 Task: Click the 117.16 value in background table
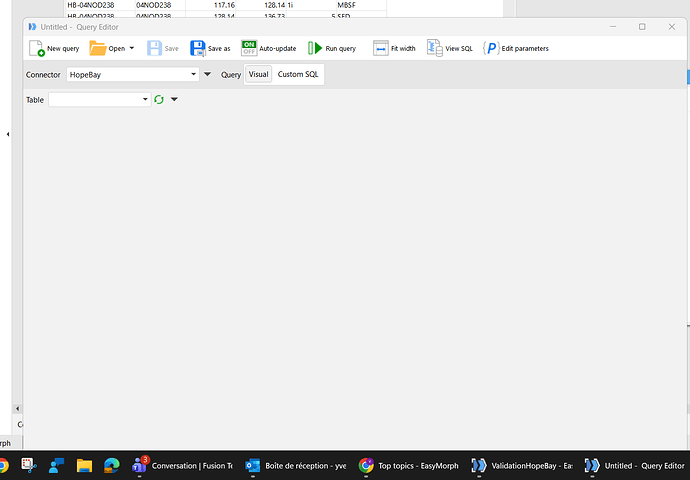point(224,5)
